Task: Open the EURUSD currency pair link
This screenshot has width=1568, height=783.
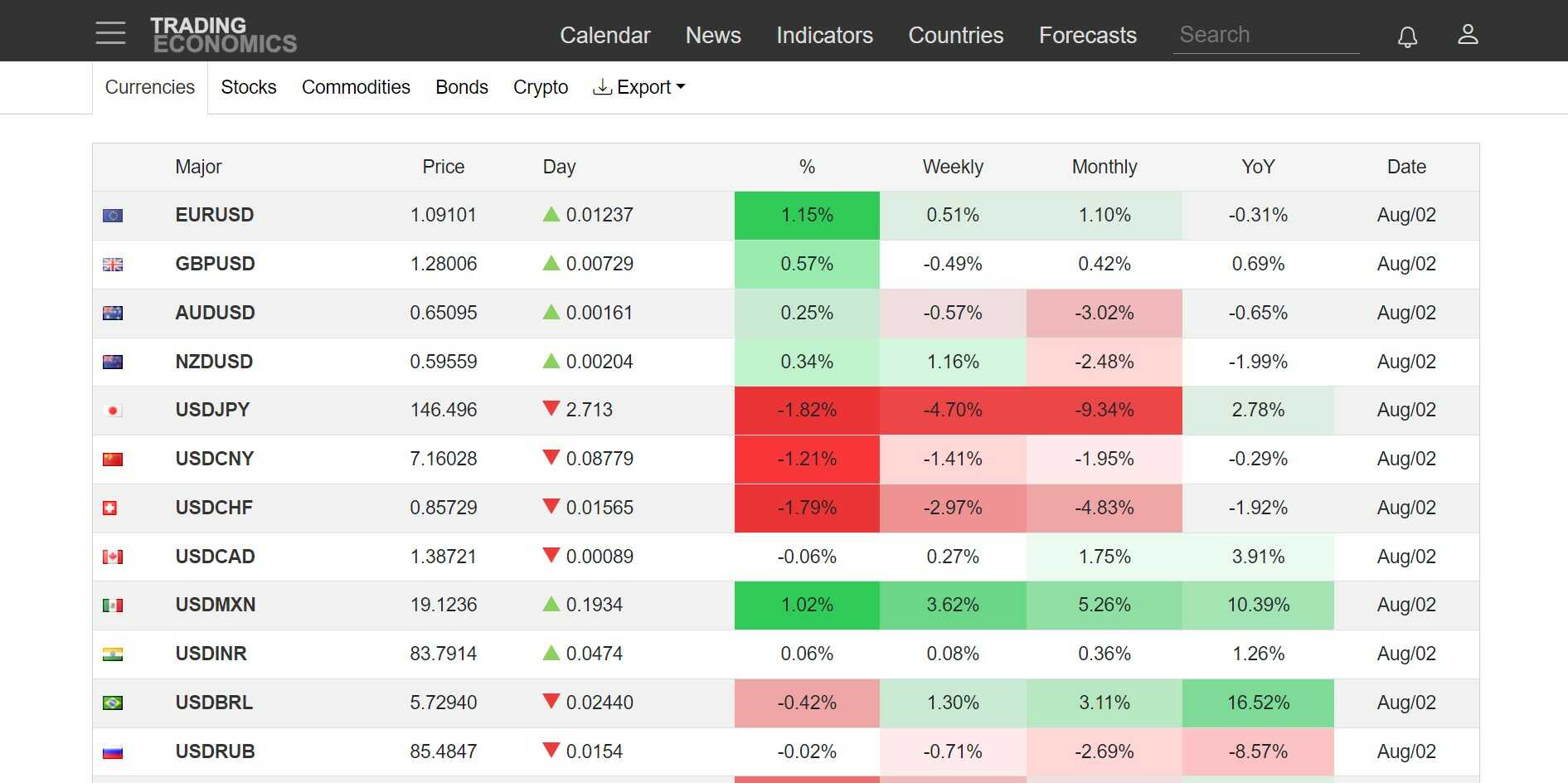Action: pyautogui.click(x=214, y=215)
